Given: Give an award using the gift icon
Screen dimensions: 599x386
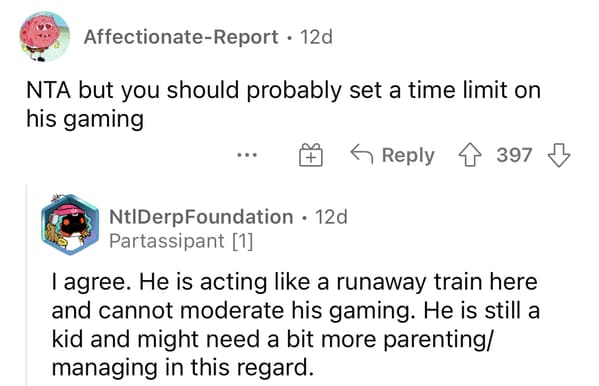Looking at the screenshot, I should [x=311, y=155].
